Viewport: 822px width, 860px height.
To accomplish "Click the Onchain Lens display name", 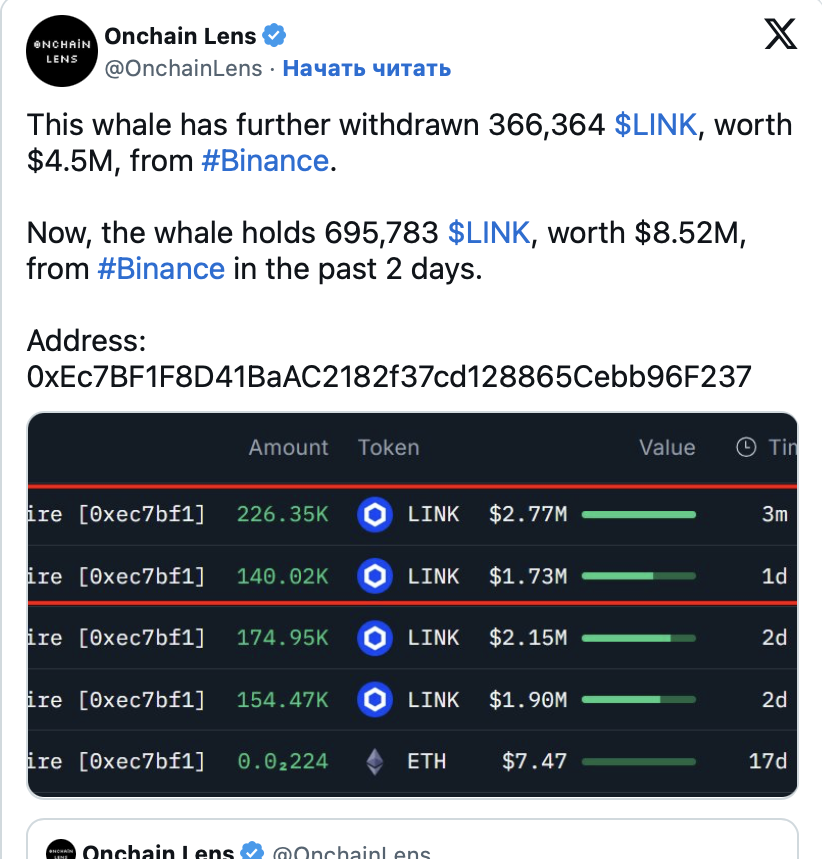I will pos(181,37).
